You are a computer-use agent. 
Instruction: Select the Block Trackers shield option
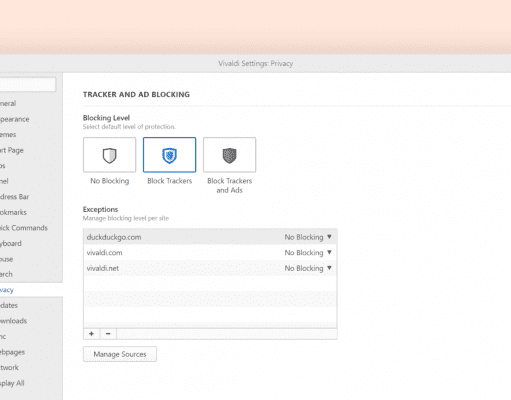(x=169, y=155)
